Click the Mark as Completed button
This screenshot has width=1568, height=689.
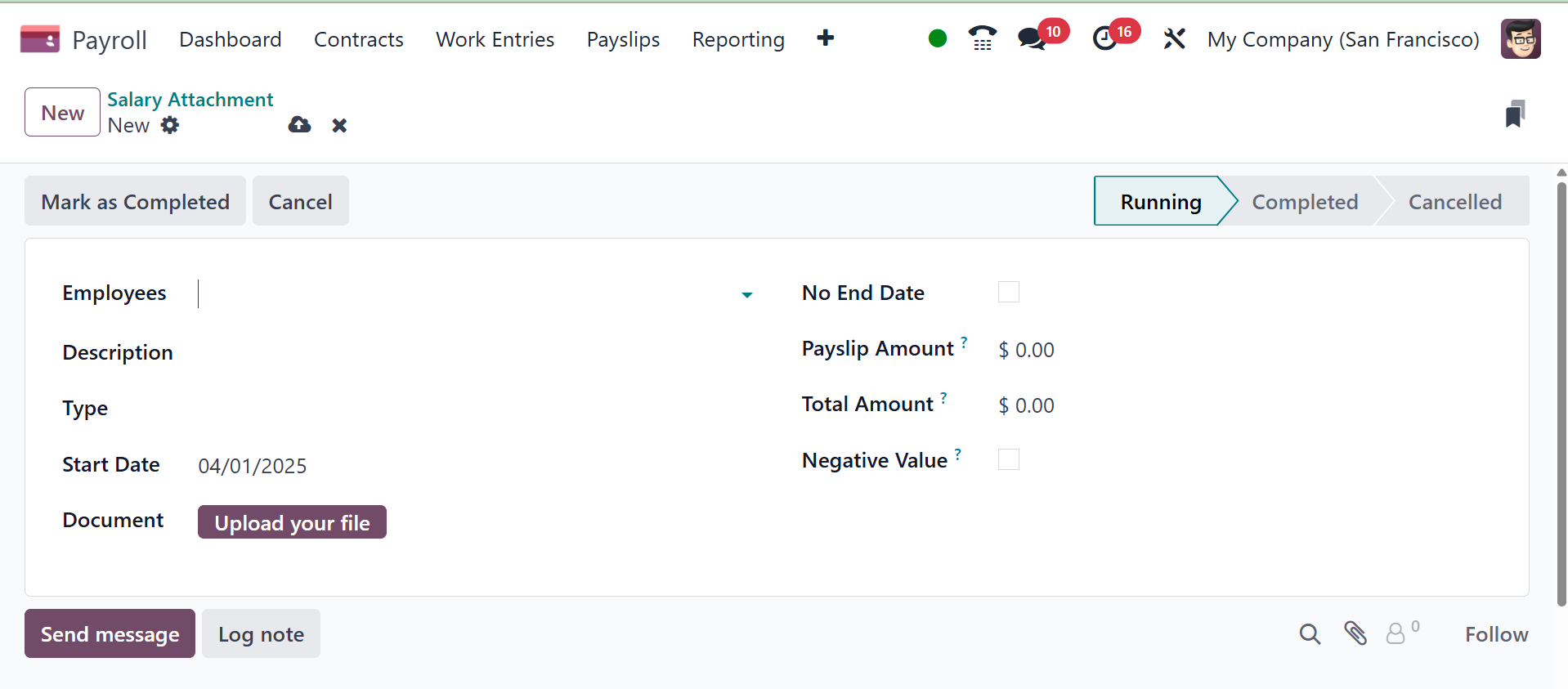135,202
